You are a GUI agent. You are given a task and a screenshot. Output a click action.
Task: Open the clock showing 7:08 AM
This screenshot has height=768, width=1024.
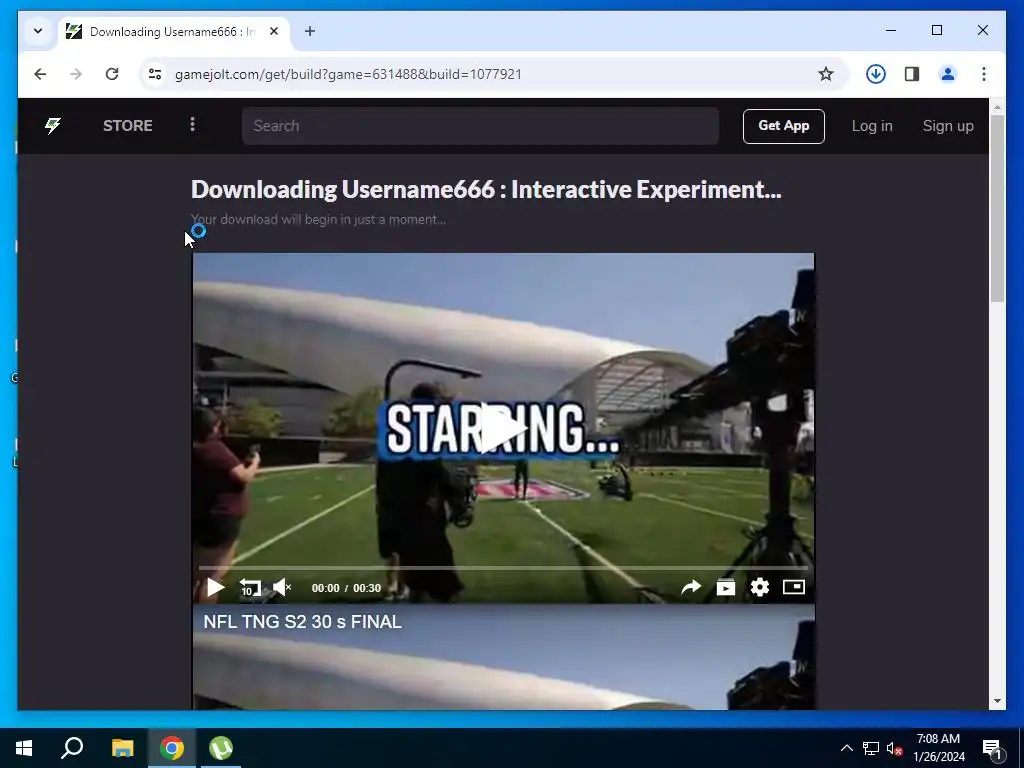tap(938, 748)
